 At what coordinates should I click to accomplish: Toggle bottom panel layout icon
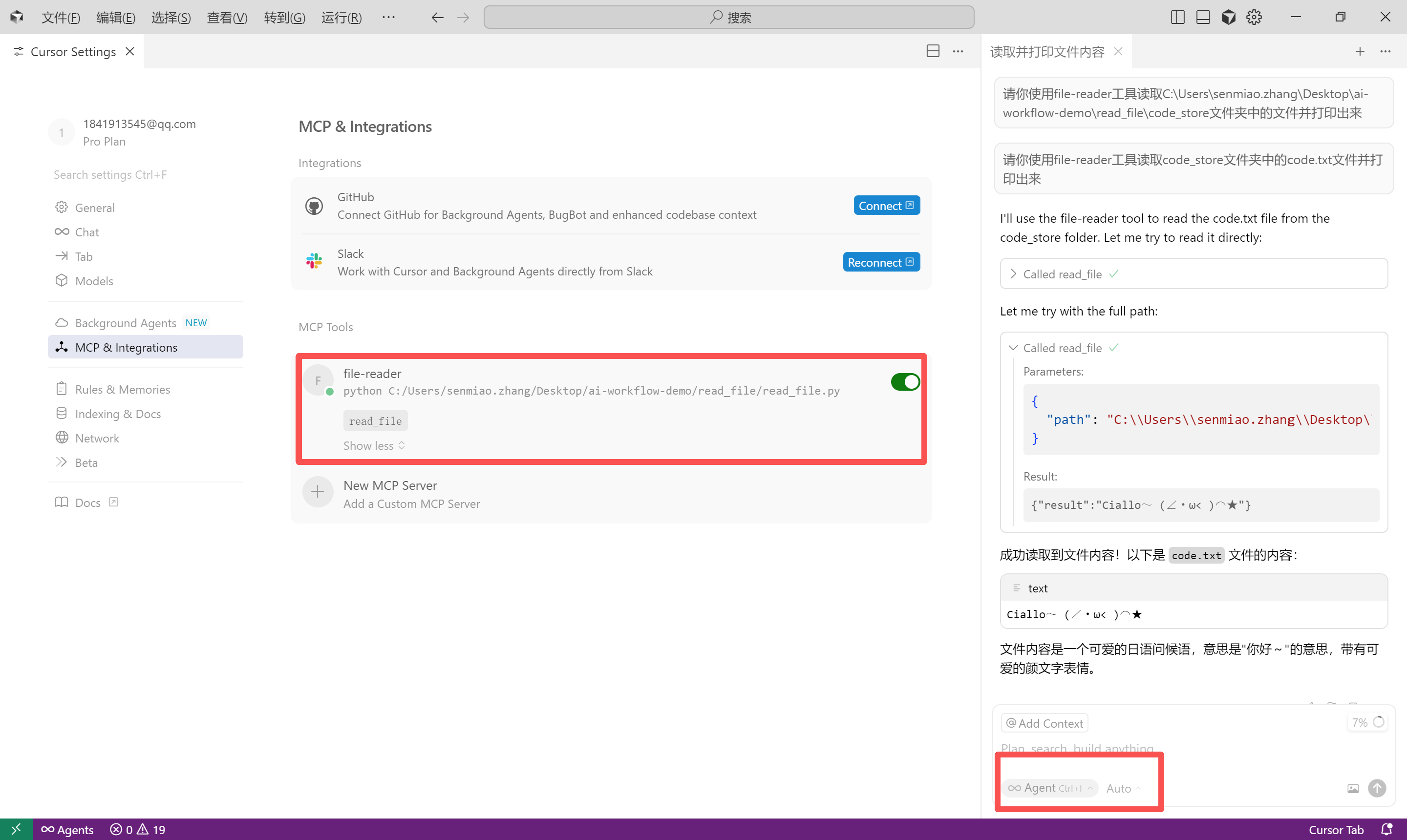pos(1203,17)
